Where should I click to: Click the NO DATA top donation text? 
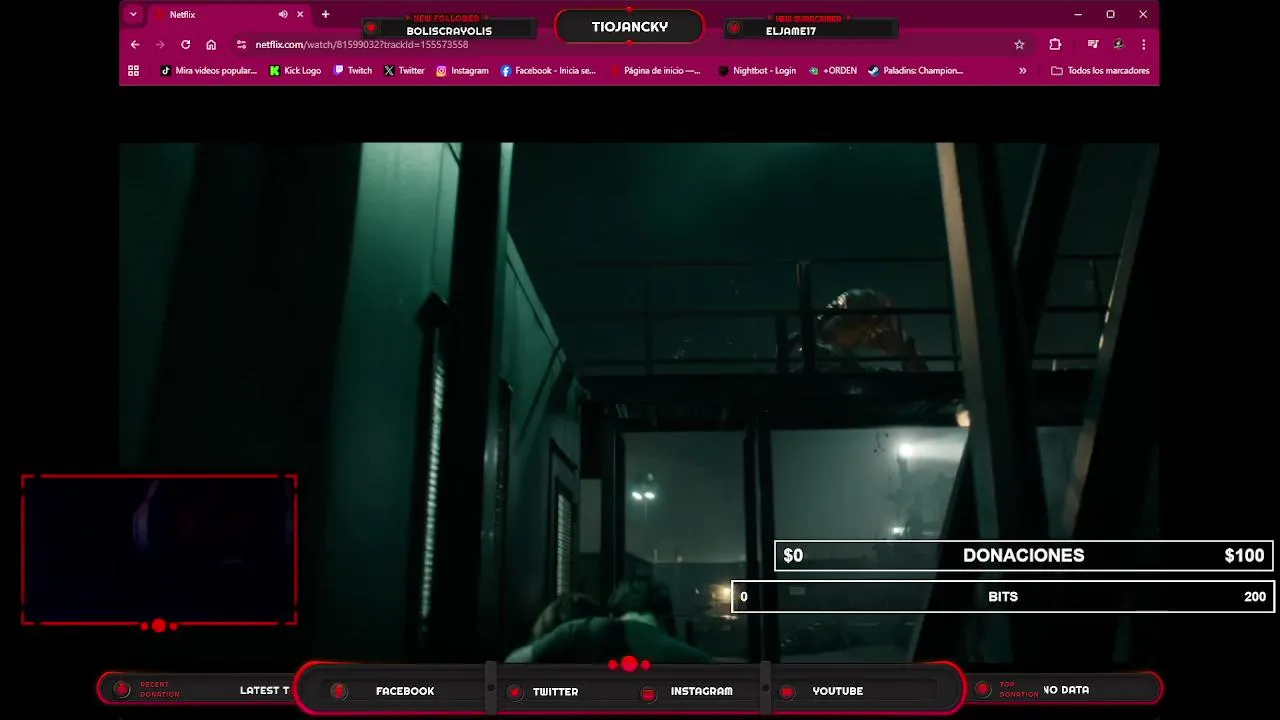[x=1066, y=690]
